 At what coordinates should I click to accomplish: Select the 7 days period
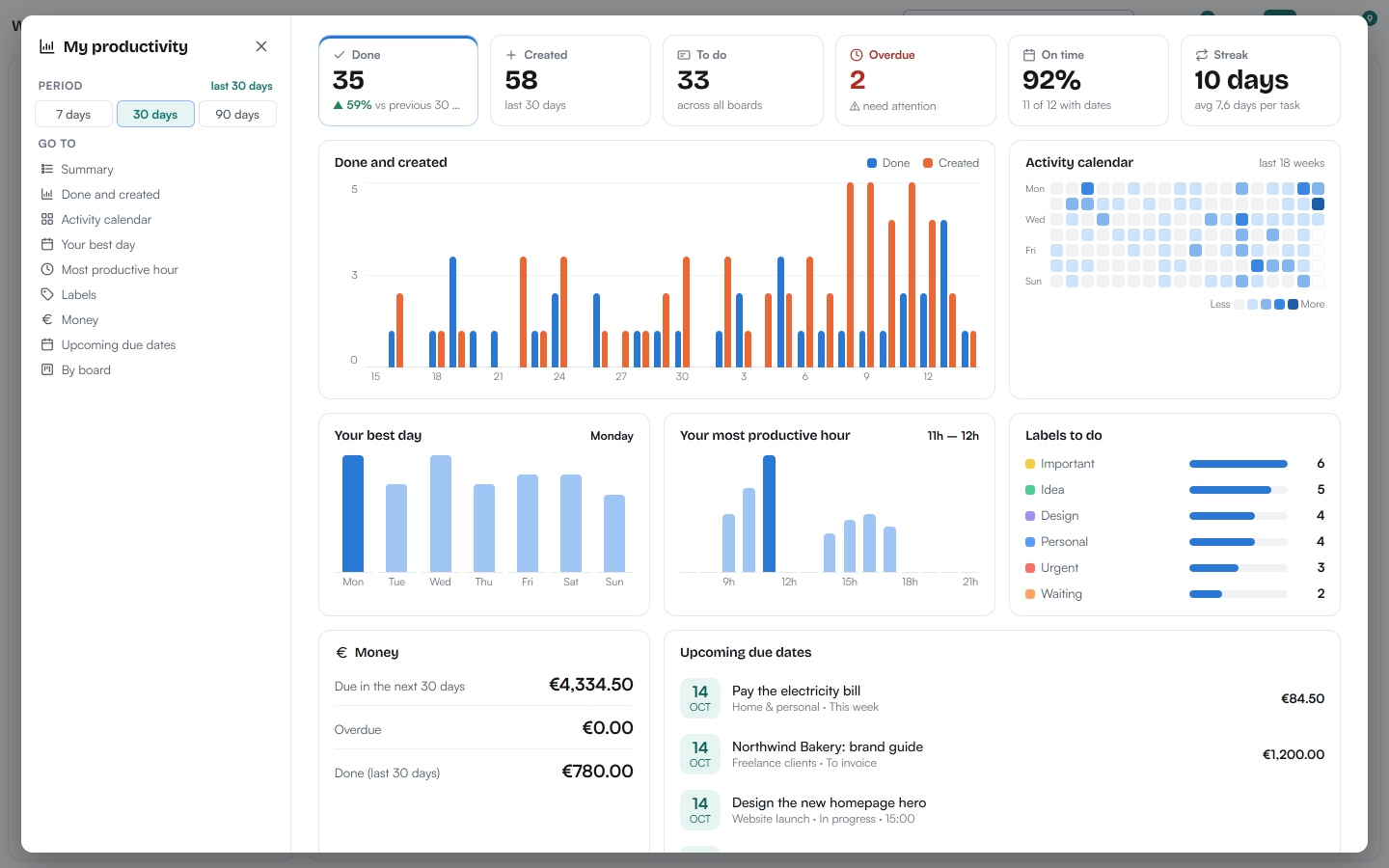[x=73, y=114]
